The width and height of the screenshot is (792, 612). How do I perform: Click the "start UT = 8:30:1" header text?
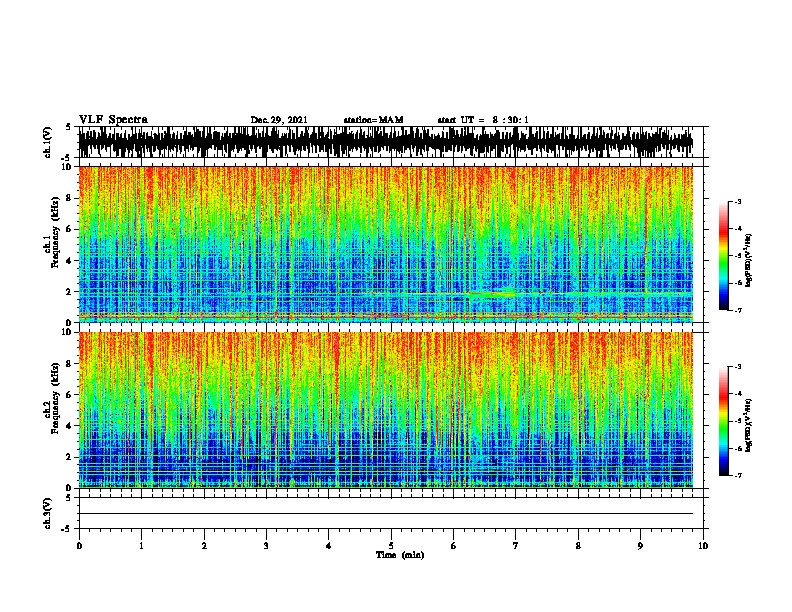coord(483,120)
